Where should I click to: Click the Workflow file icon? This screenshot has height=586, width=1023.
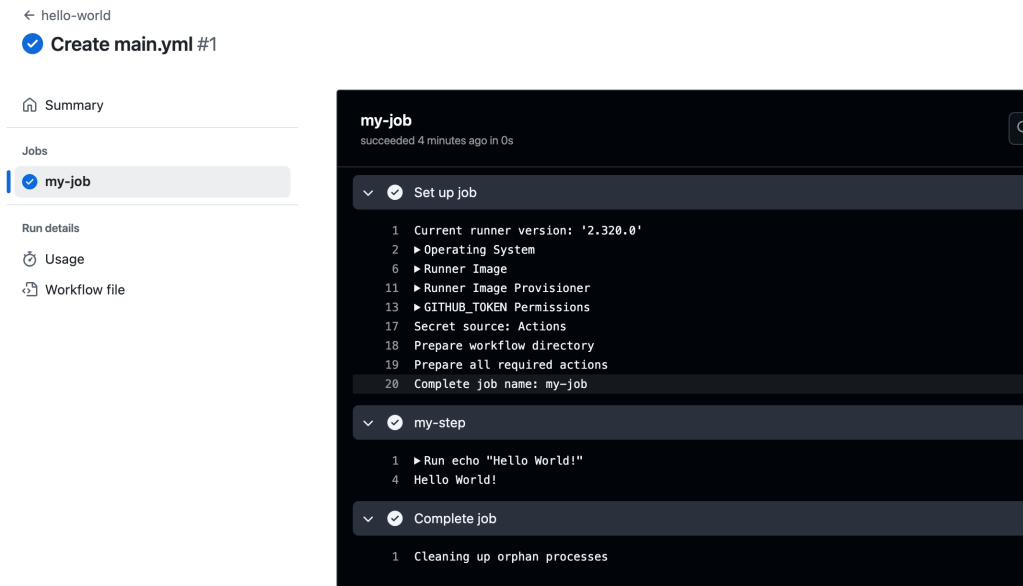click(30, 290)
